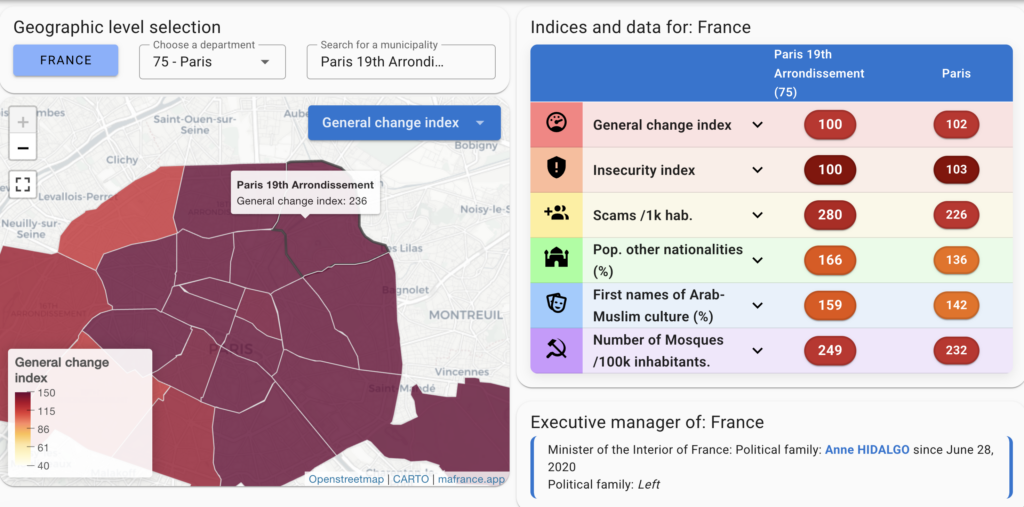Screen dimensions: 1024x507
Task: Click the map zoom out minus button
Action: [x=23, y=148]
